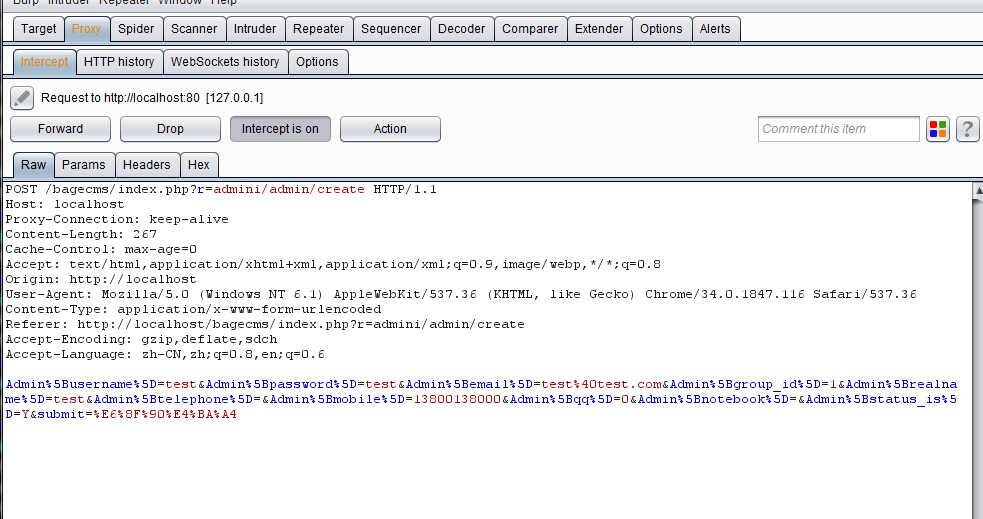Click the question mark help icon
This screenshot has height=519, width=983.
point(967,129)
